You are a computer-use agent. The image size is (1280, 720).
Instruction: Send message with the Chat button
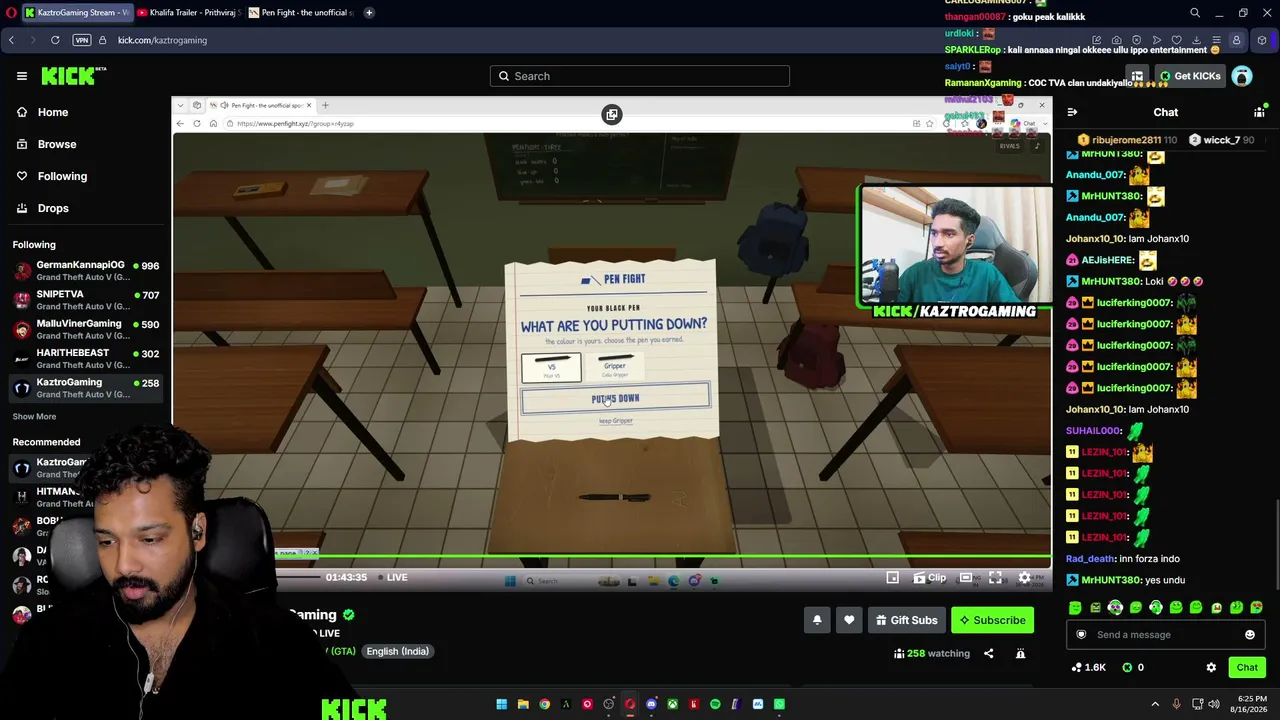click(x=1247, y=667)
